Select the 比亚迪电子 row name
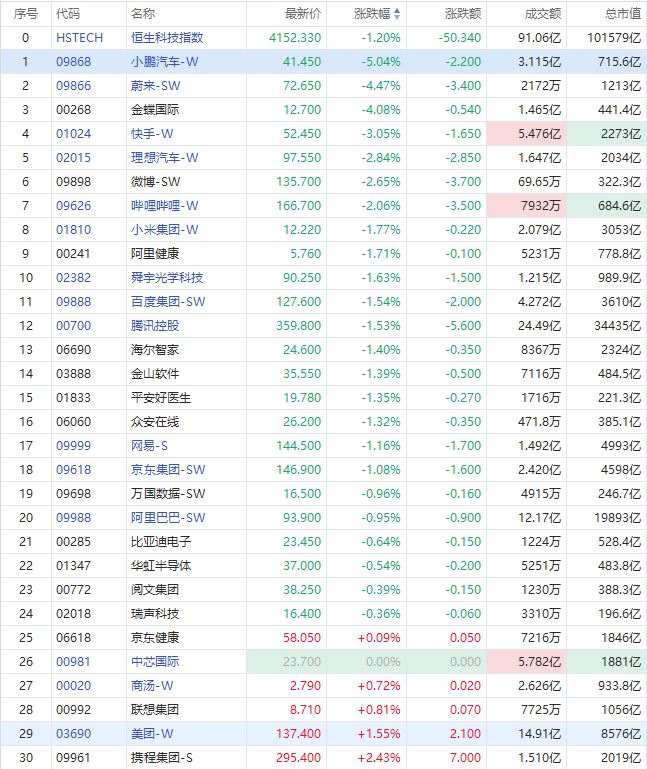647x769 pixels. point(160,542)
